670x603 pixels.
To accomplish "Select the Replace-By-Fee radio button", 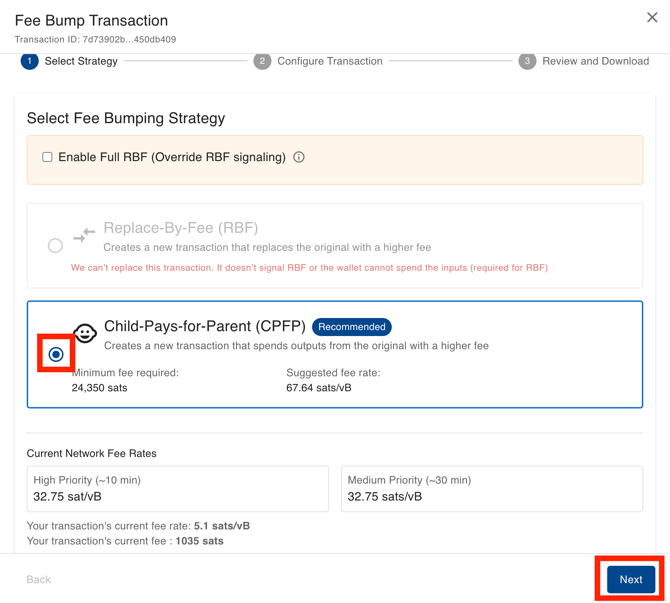I will 55,245.
